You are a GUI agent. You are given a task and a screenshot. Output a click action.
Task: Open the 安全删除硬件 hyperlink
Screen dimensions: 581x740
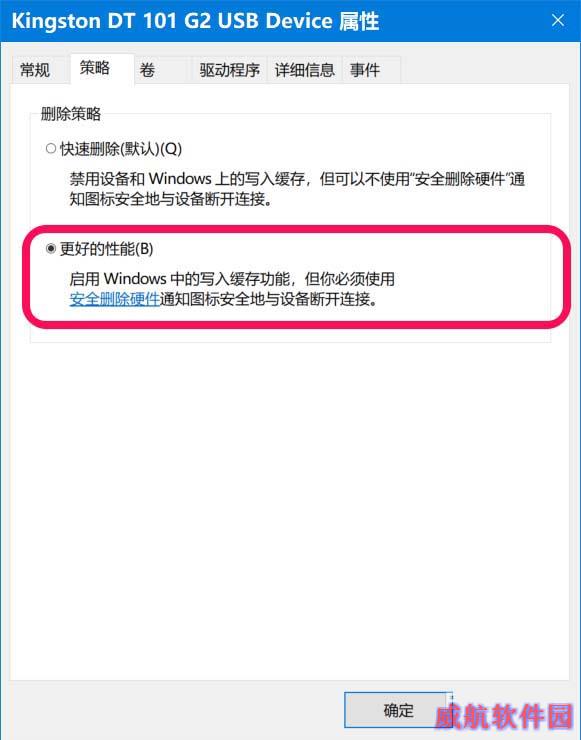point(115,299)
